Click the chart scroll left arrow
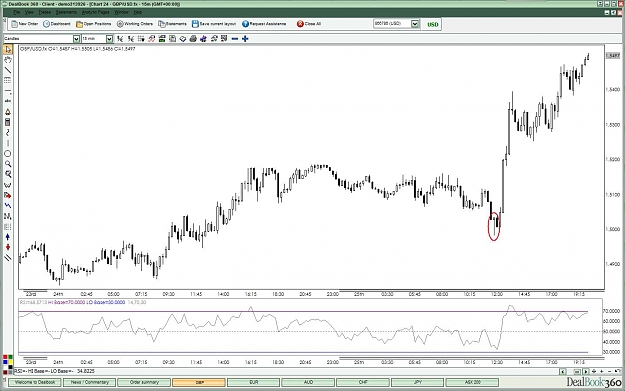The width and height of the screenshot is (625, 391). [563, 371]
